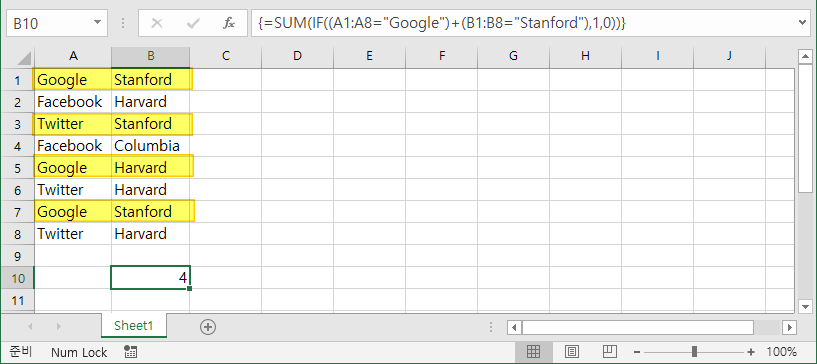Click next sheet navigation arrow

pos(58,327)
